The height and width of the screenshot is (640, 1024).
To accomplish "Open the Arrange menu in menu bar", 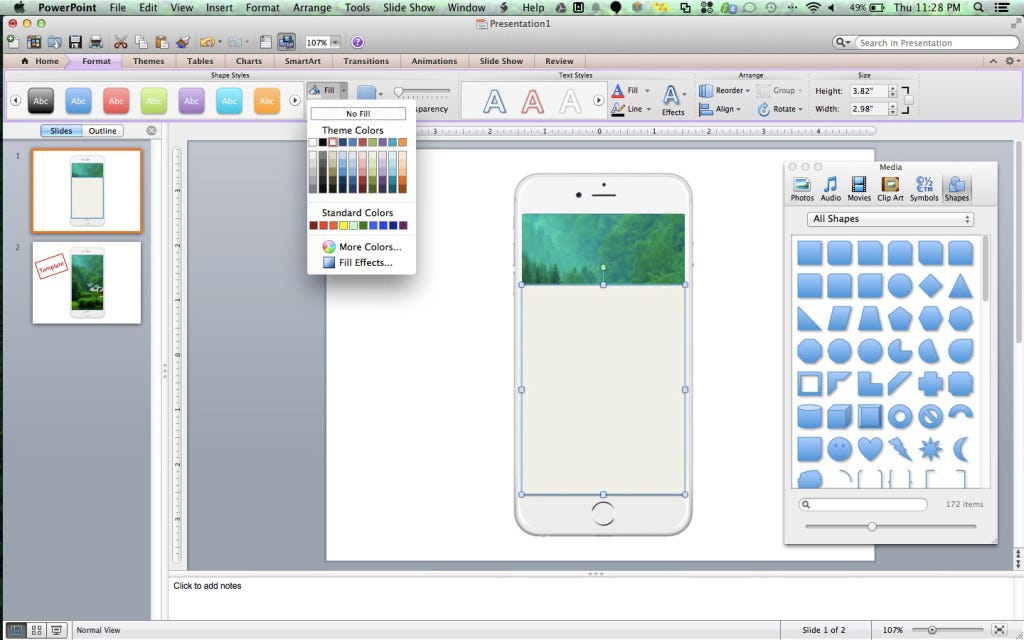I will click(x=312, y=8).
